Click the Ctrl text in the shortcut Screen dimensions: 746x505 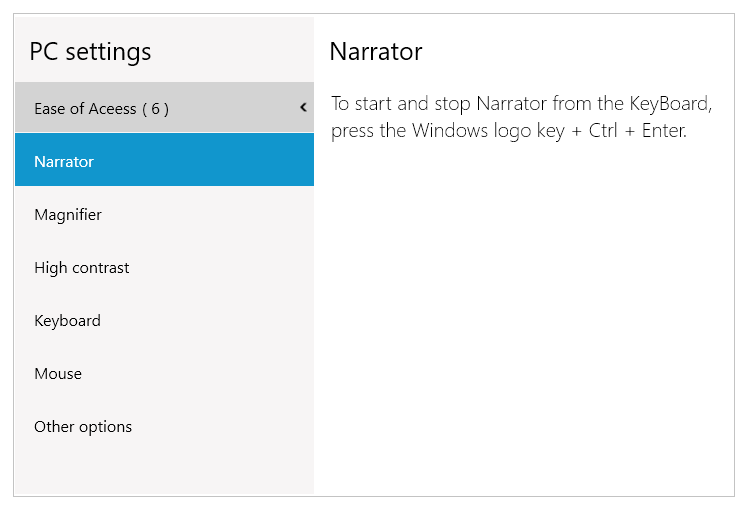603,131
